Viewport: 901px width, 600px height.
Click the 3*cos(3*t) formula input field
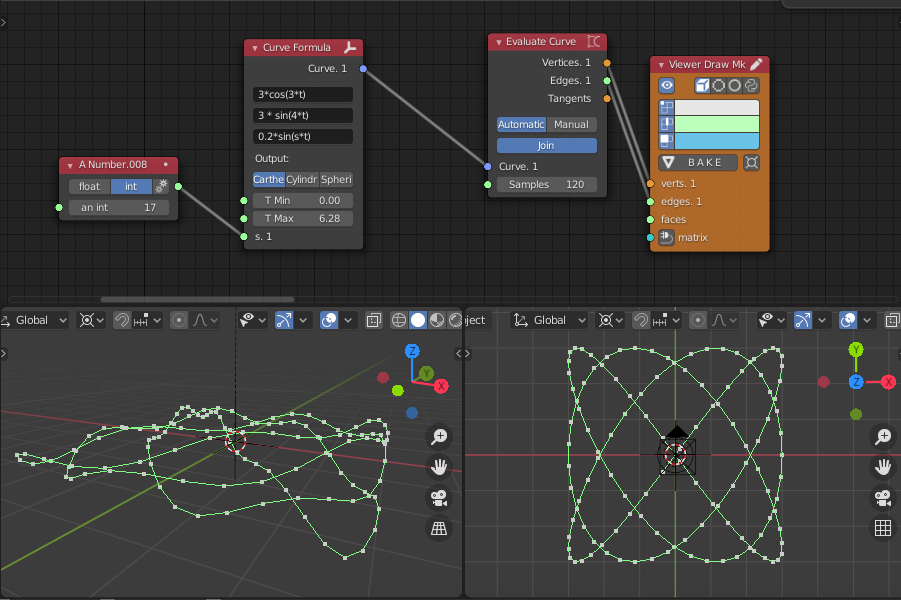point(301,93)
